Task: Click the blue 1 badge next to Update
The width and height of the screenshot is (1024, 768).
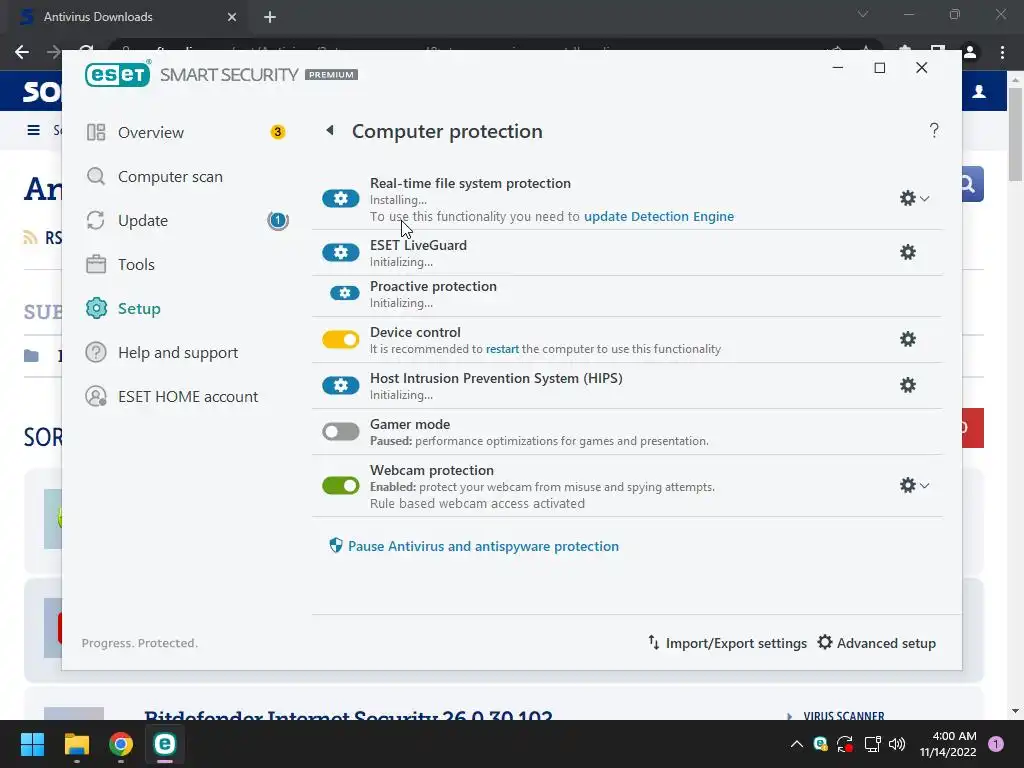Action: (x=278, y=220)
